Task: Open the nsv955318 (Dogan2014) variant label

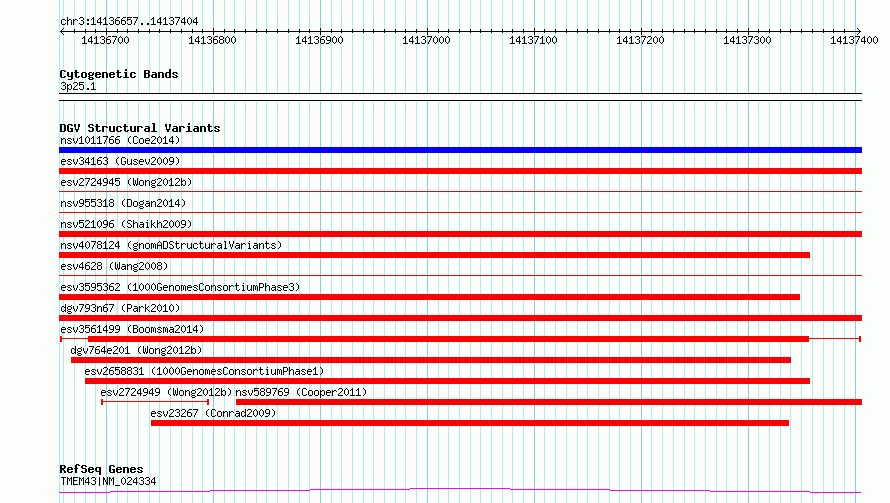Action: (123, 203)
